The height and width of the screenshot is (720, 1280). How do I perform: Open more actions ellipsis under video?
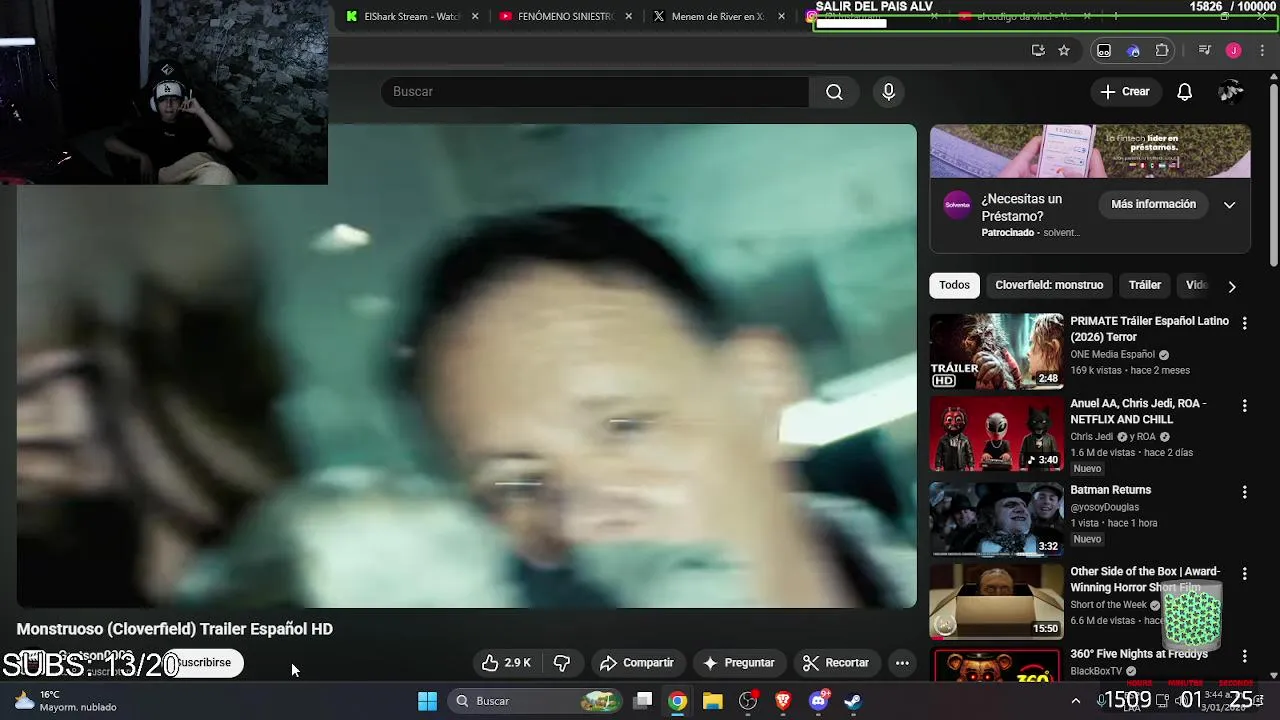[902, 663]
